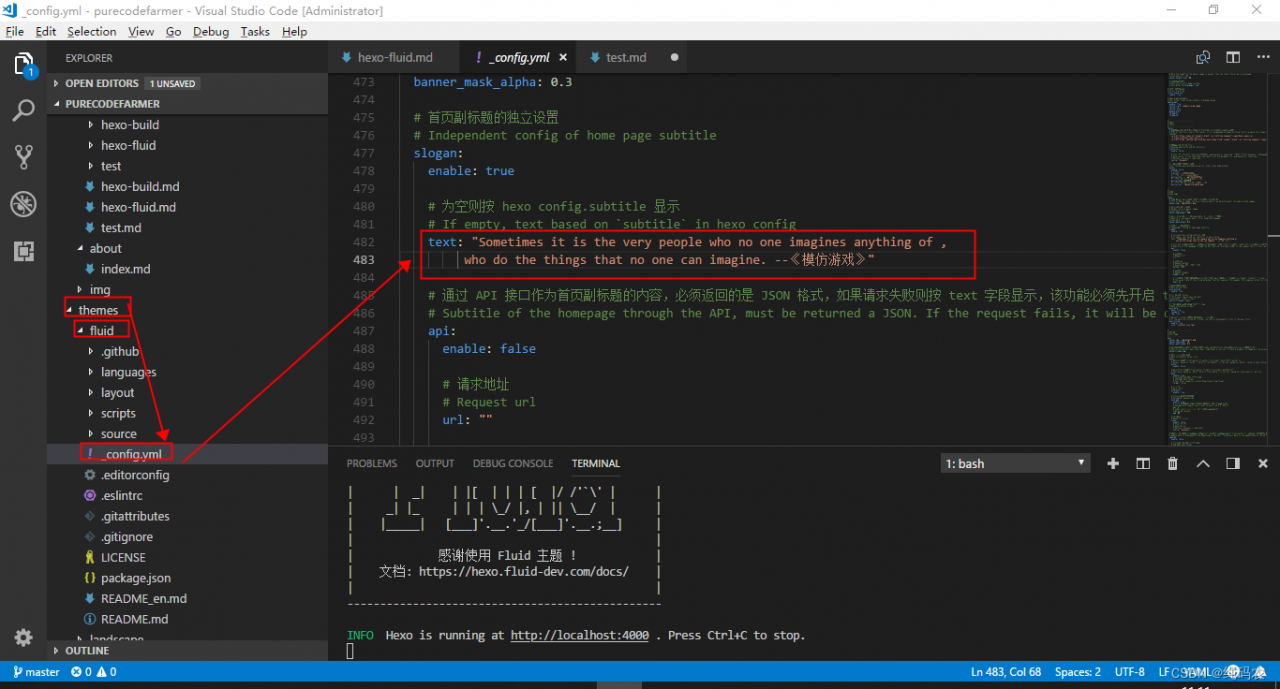Viewport: 1280px width, 689px height.
Task: Move the panel to the side
Action: pos(1233,463)
